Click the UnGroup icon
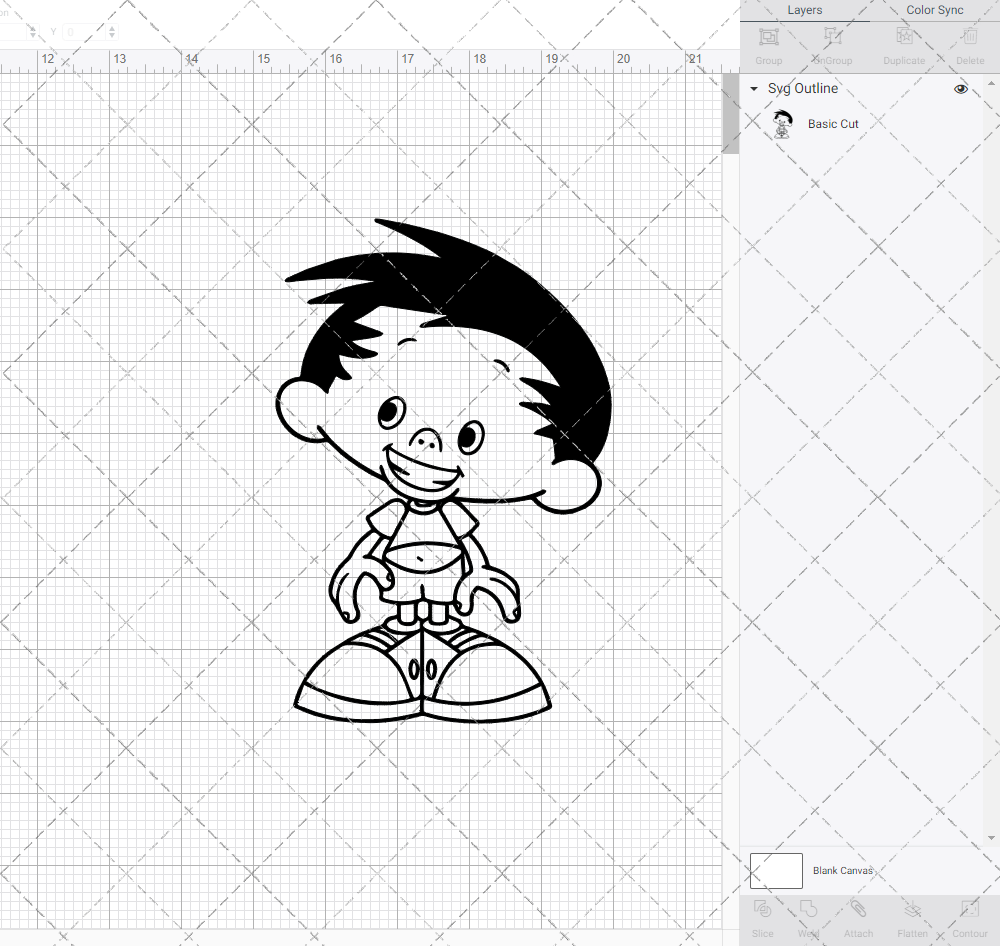Viewport: 1000px width, 946px height. (x=832, y=36)
